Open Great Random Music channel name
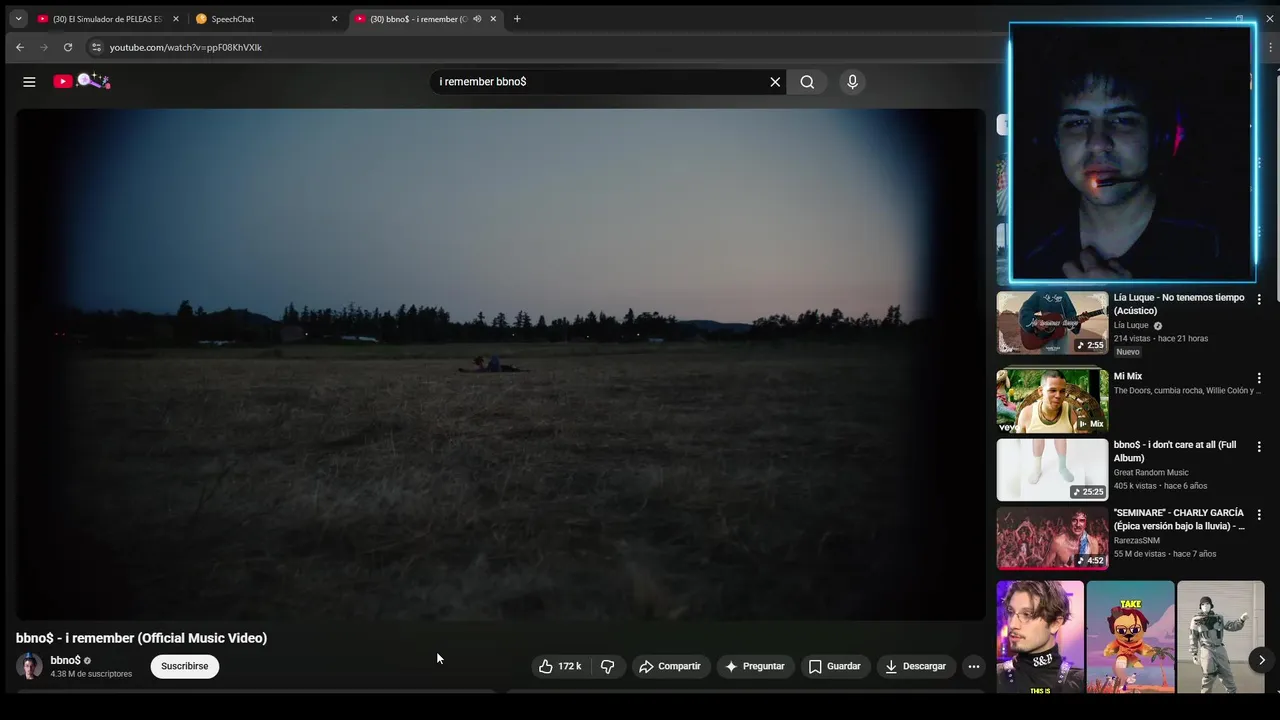The height and width of the screenshot is (720, 1280). tap(1151, 472)
